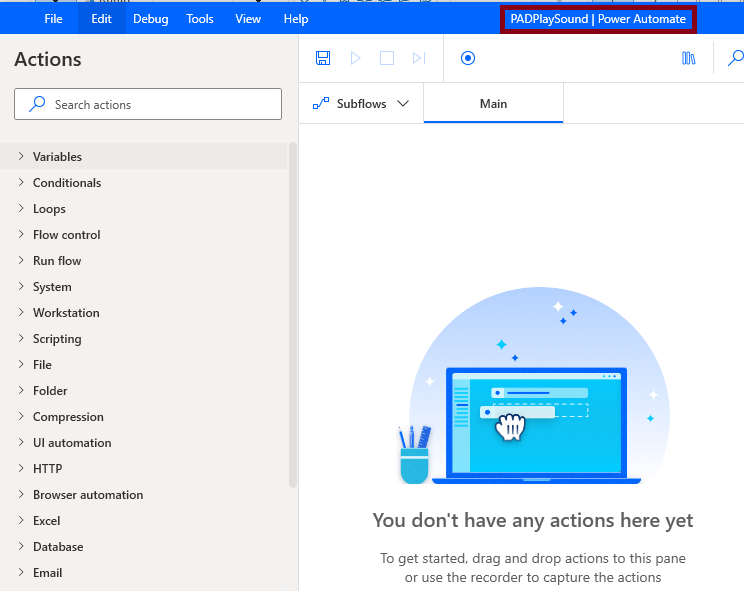Open the Tools menu
The image size is (744, 596).
coord(200,19)
